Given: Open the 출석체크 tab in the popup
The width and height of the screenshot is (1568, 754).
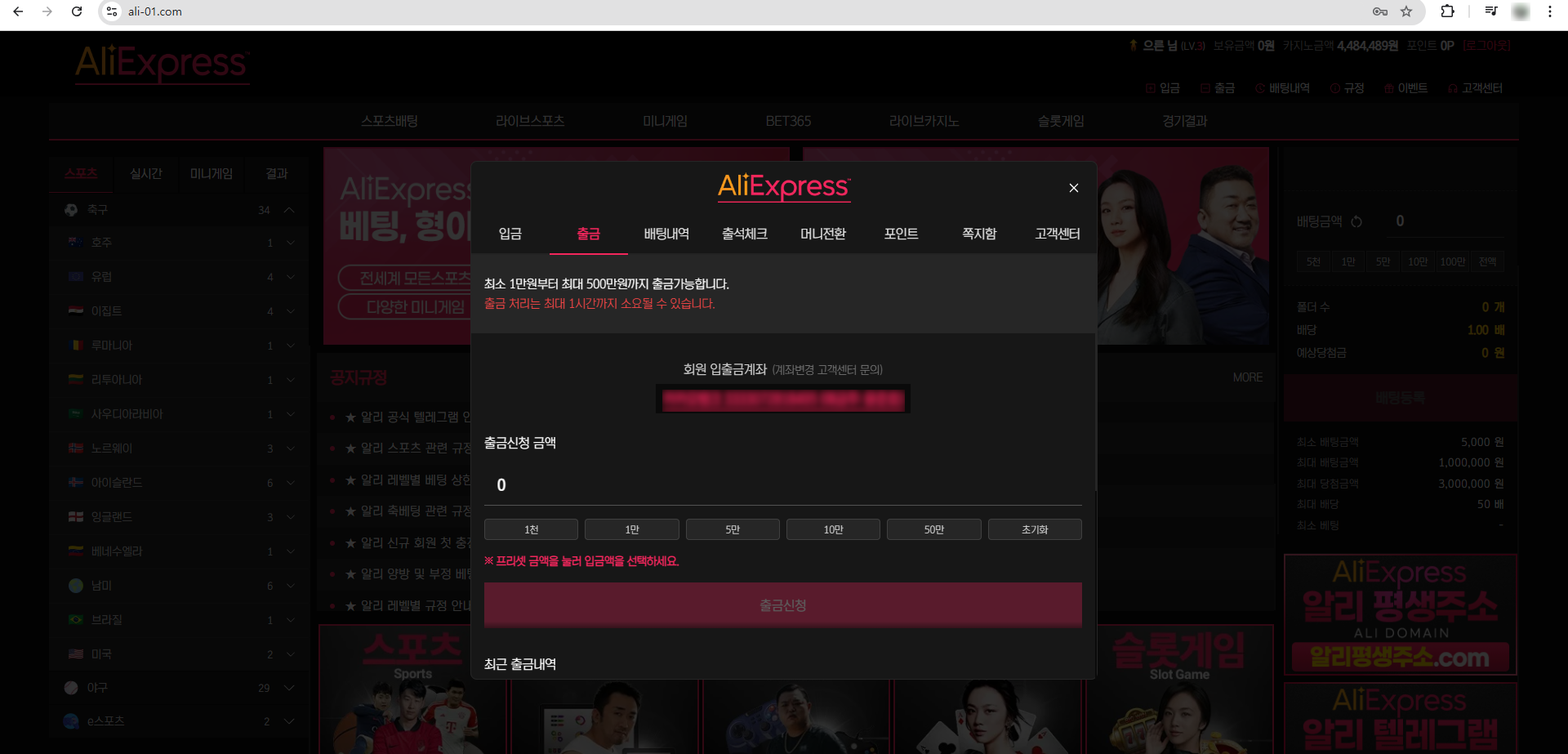Looking at the screenshot, I should [745, 234].
